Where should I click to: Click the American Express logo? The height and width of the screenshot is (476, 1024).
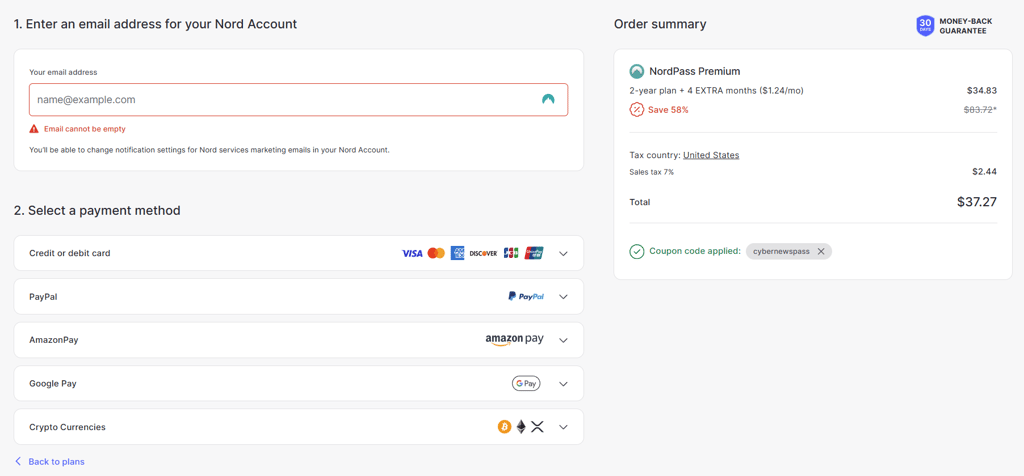coord(457,253)
